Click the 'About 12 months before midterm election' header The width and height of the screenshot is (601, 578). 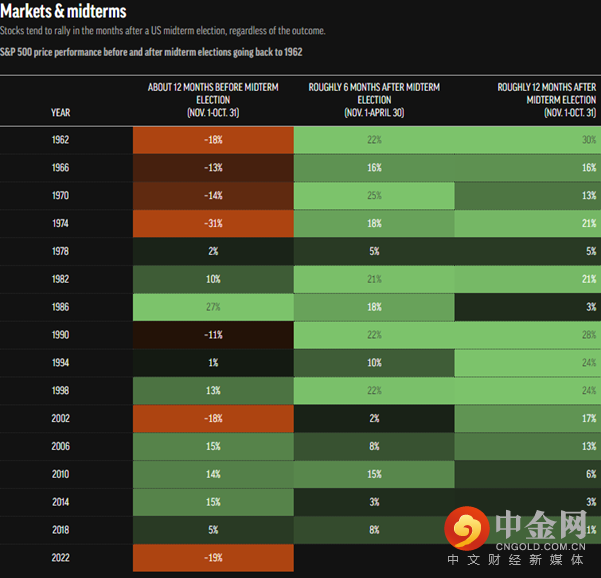[213, 100]
